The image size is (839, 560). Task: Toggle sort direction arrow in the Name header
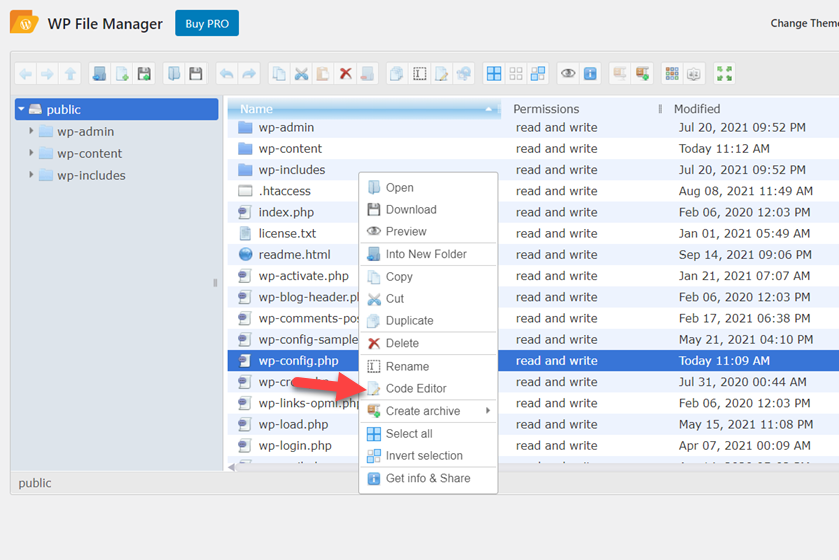(489, 109)
